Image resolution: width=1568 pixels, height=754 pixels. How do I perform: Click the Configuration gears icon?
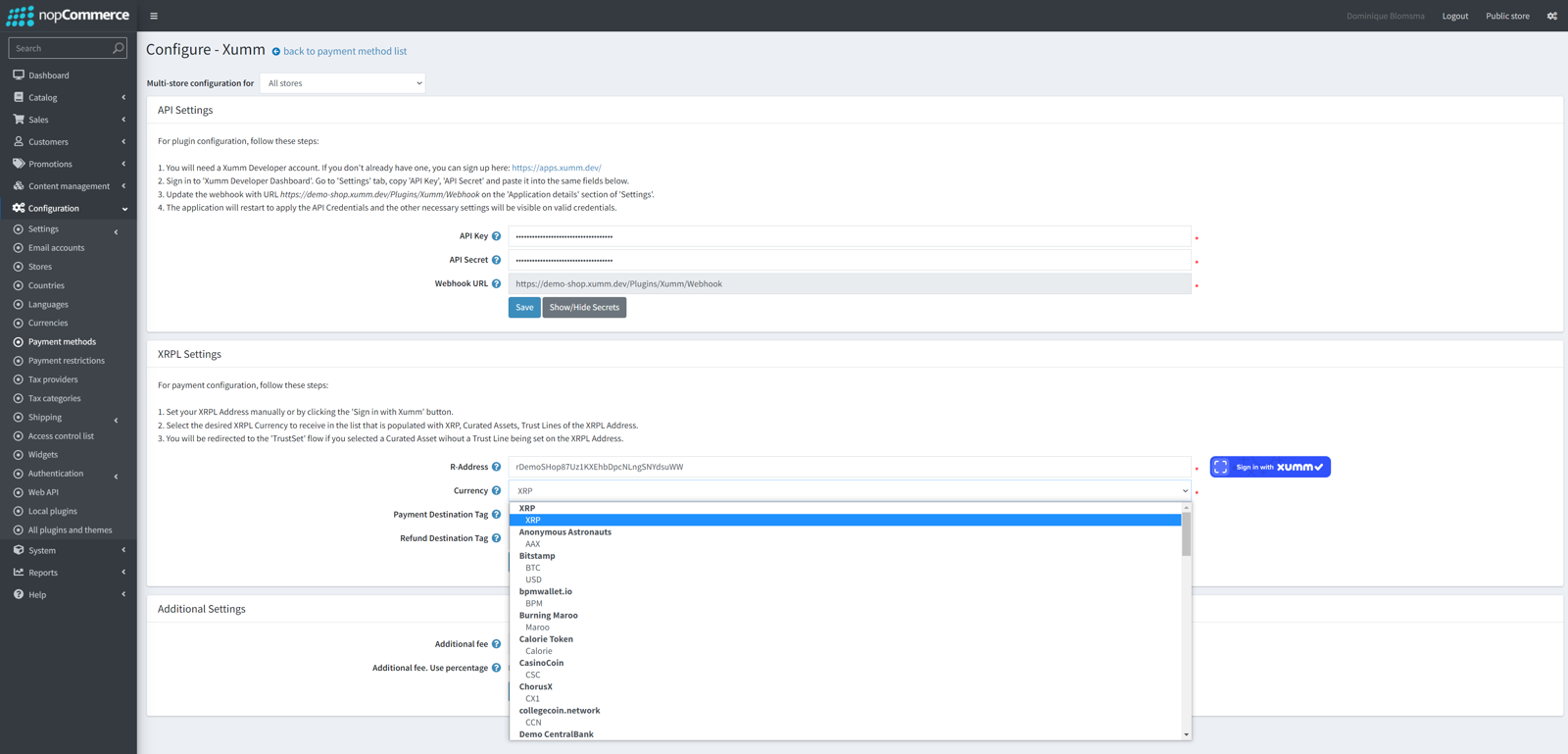click(19, 208)
